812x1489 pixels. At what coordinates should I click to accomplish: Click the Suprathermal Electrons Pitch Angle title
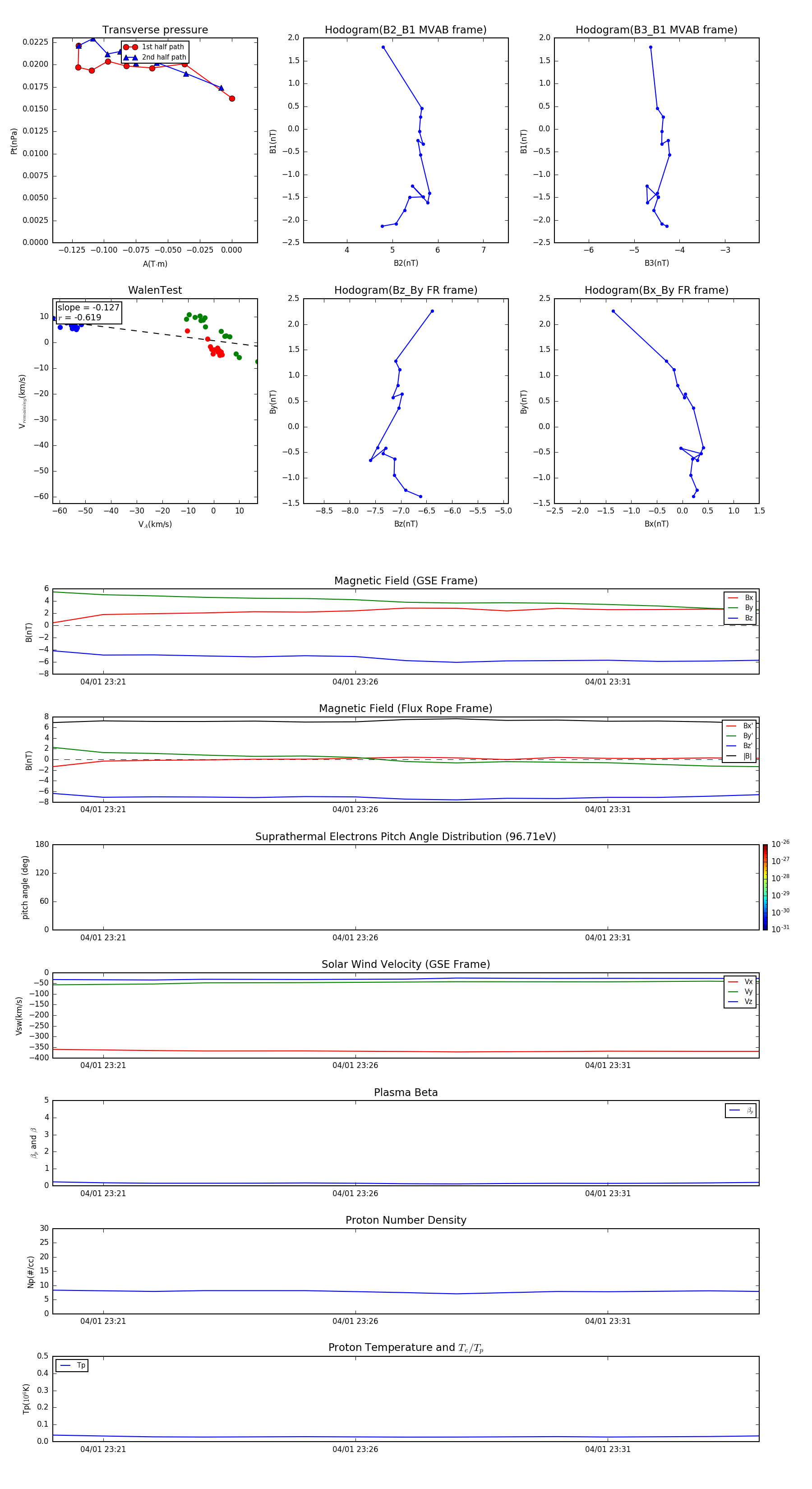pyautogui.click(x=406, y=837)
